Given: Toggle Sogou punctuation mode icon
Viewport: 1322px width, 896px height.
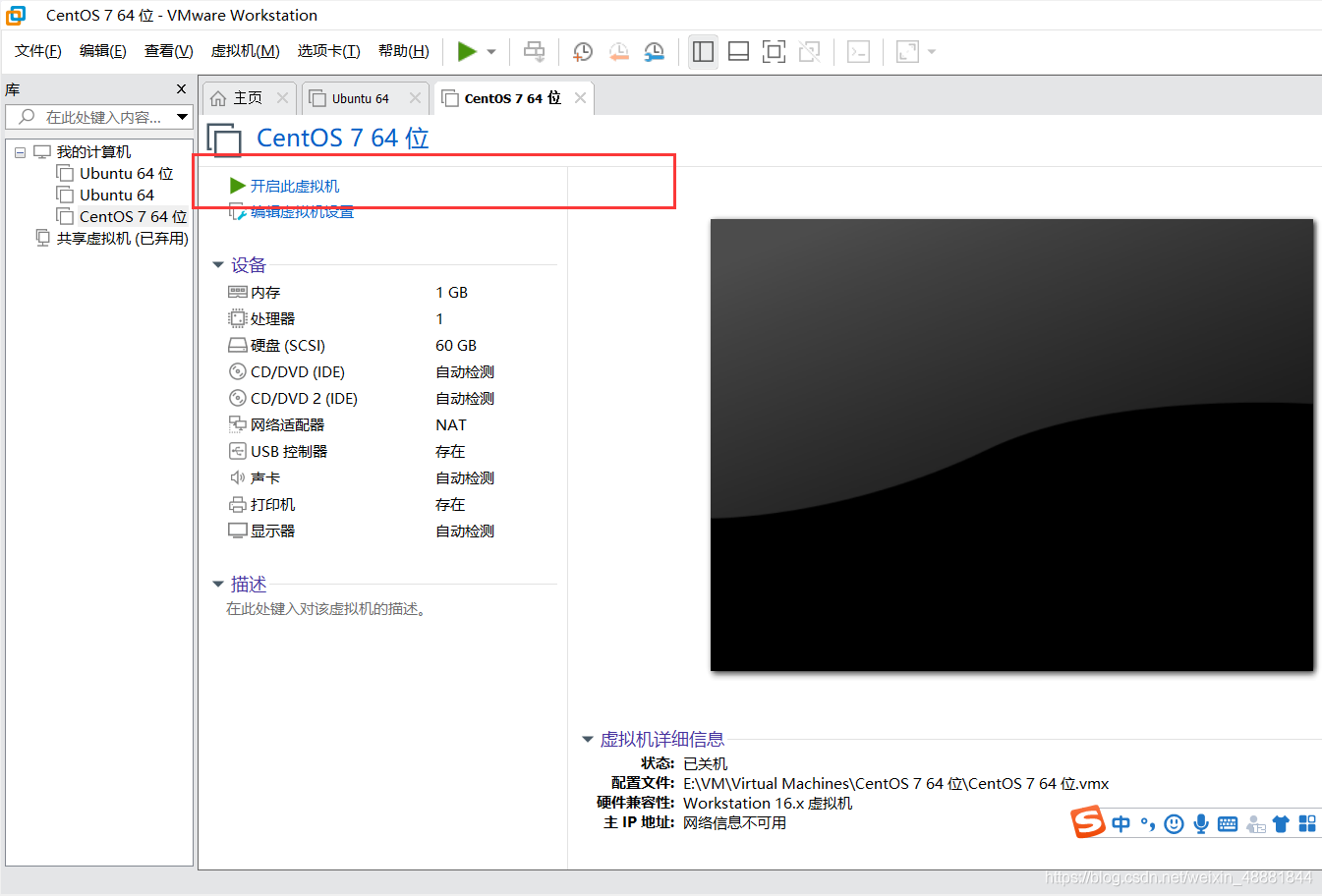Looking at the screenshot, I should (1148, 824).
